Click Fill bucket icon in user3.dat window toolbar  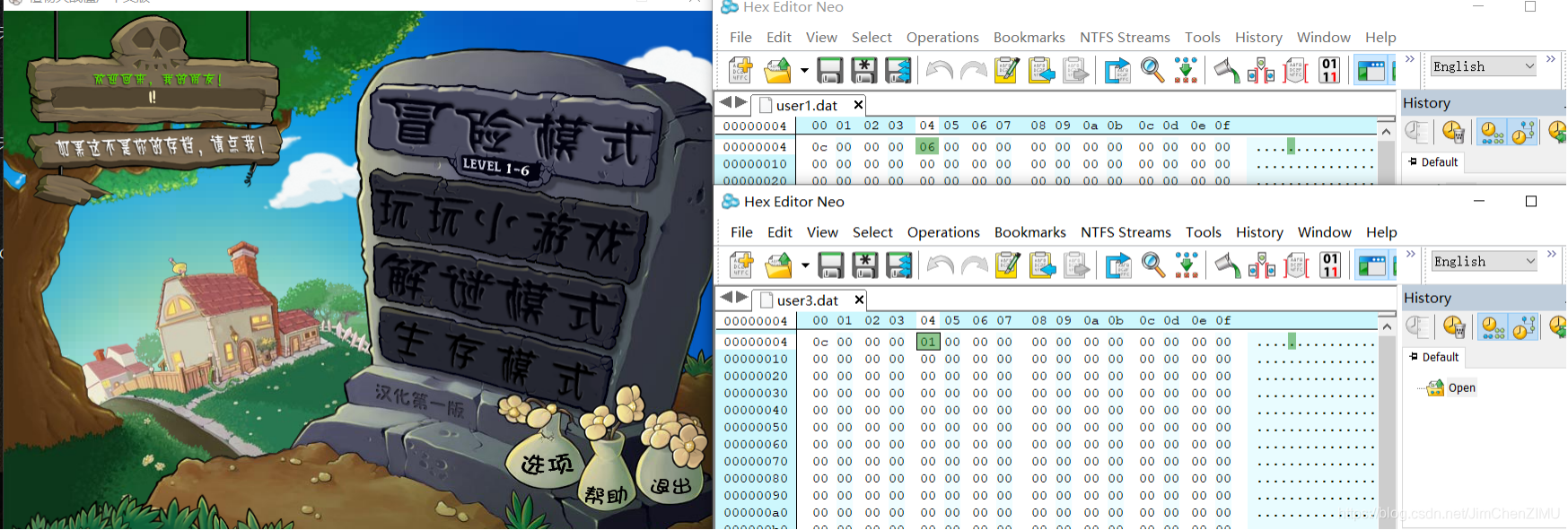pyautogui.click(x=1227, y=265)
